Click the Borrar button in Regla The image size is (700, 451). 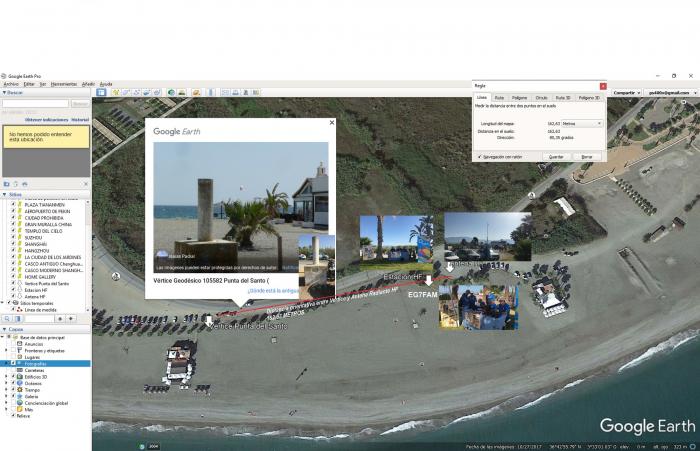click(x=587, y=157)
